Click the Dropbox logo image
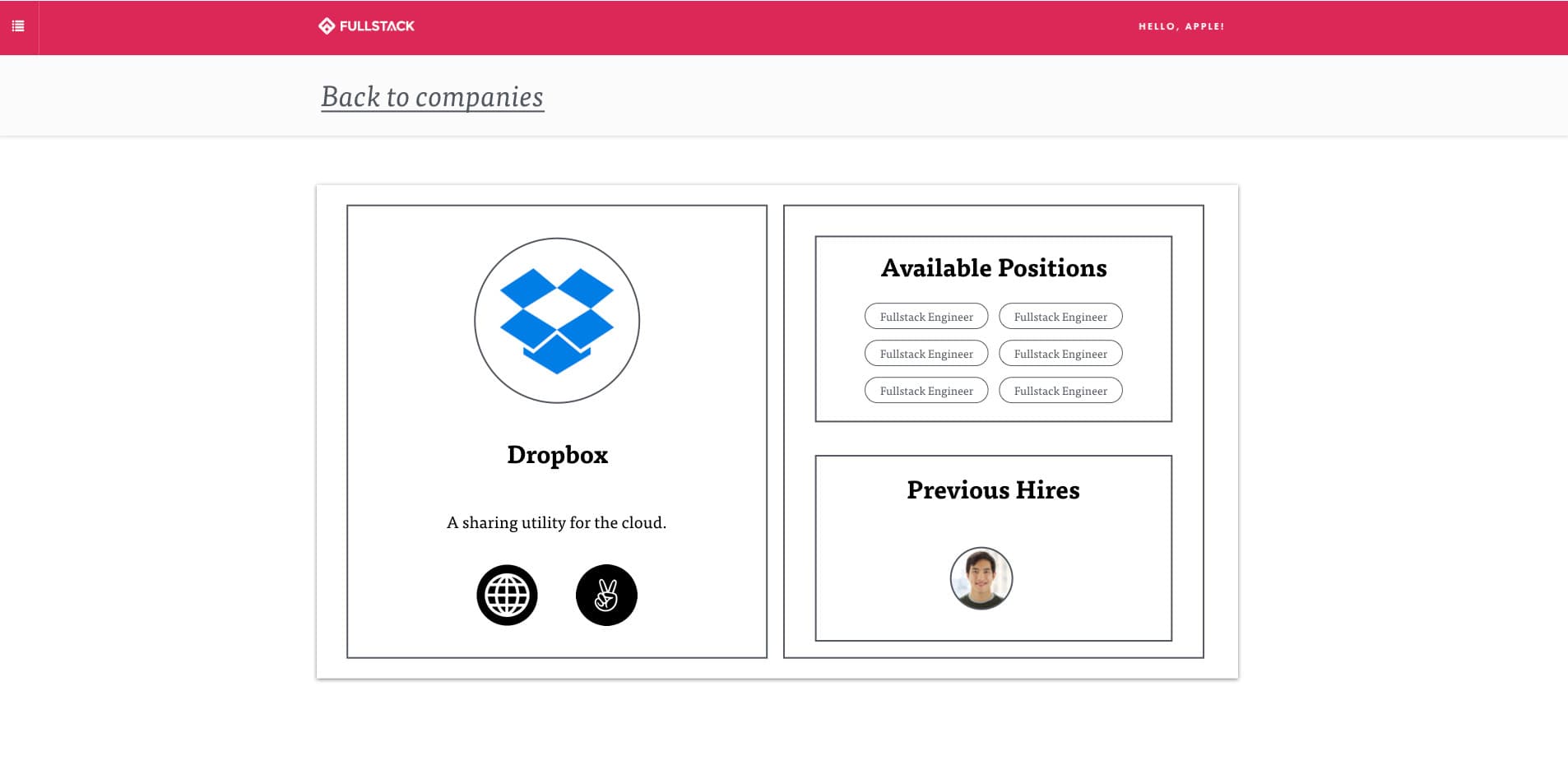Image resolution: width=1568 pixels, height=779 pixels. (x=557, y=321)
